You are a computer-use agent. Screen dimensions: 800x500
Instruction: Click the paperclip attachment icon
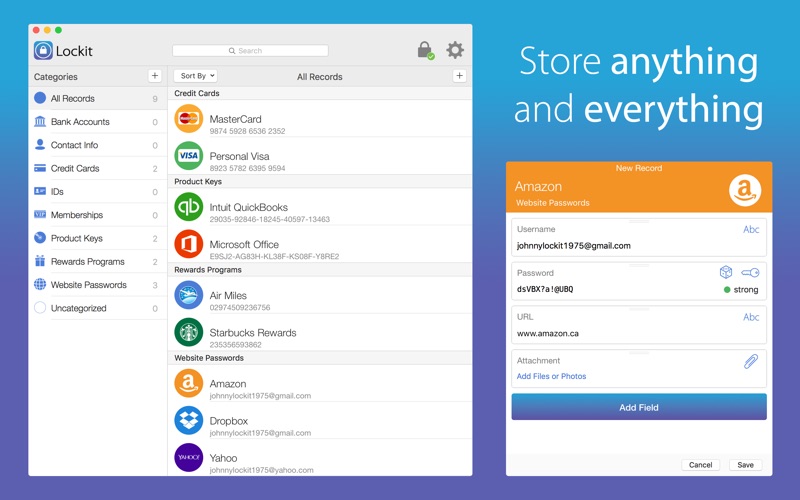pos(751,361)
